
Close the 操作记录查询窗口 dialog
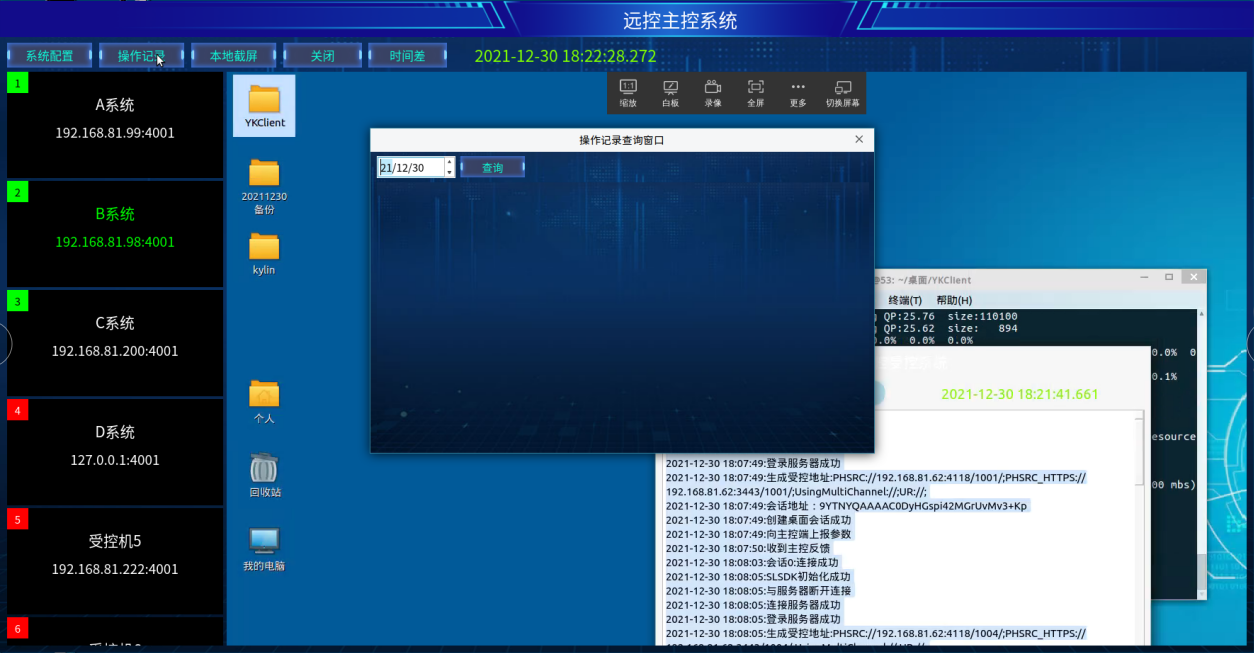859,140
